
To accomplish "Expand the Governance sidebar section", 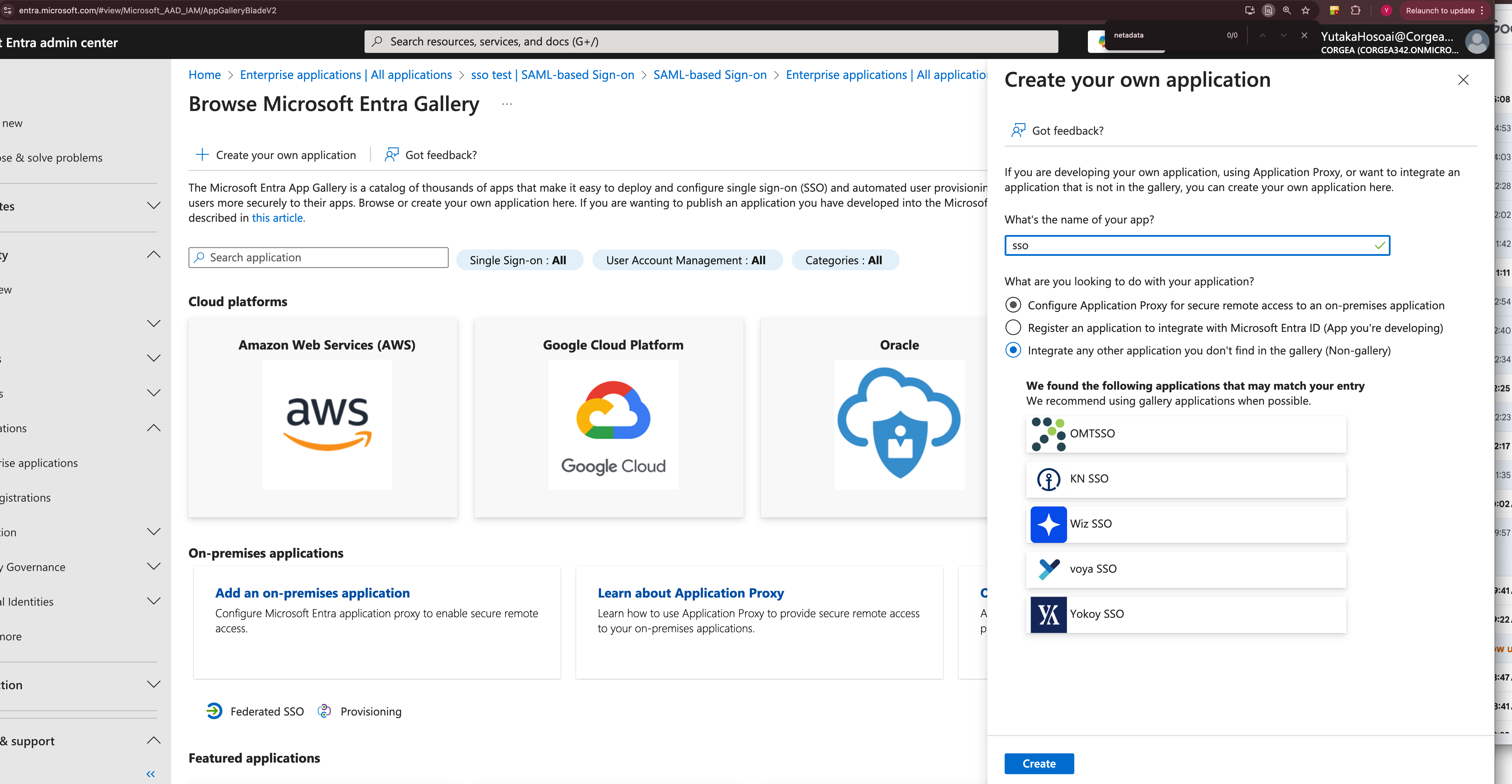I will pyautogui.click(x=154, y=566).
